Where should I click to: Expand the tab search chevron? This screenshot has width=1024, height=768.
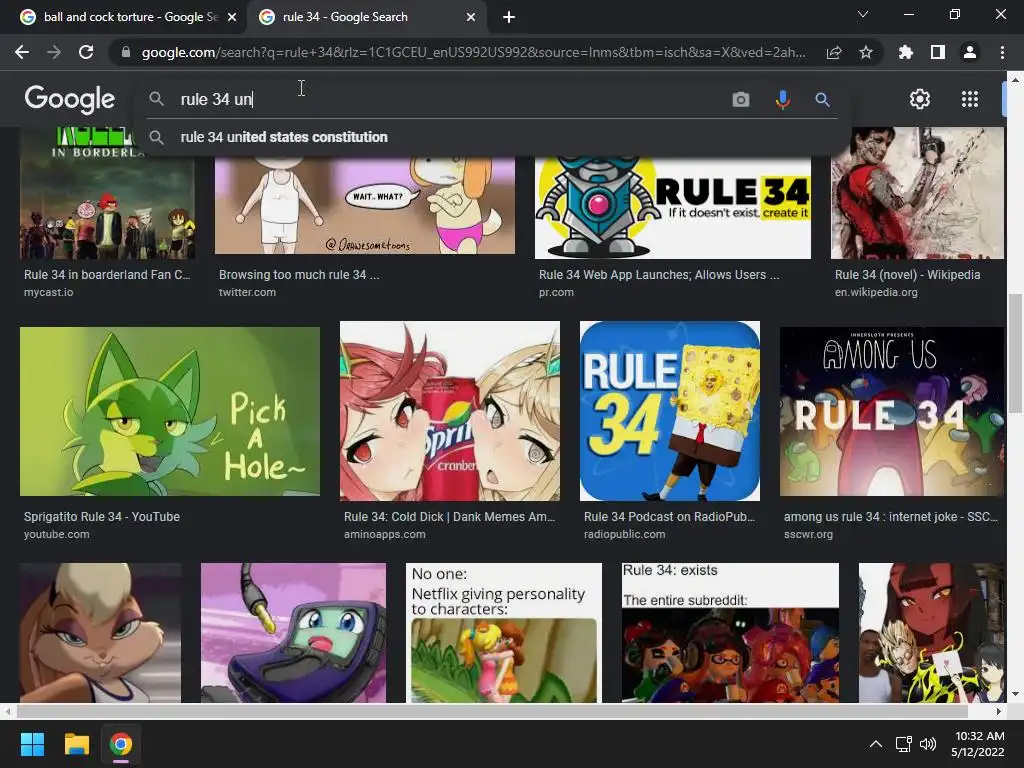[x=863, y=14]
